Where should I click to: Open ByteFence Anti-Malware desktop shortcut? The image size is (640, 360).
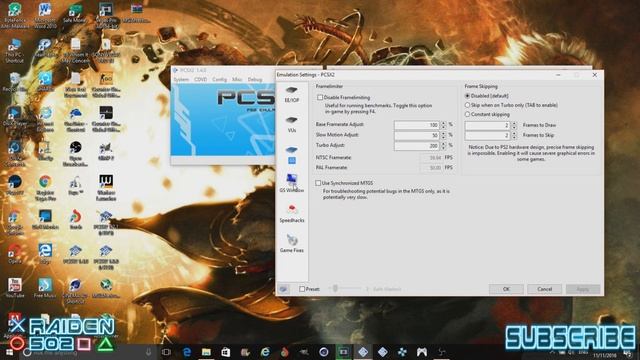click(x=15, y=16)
